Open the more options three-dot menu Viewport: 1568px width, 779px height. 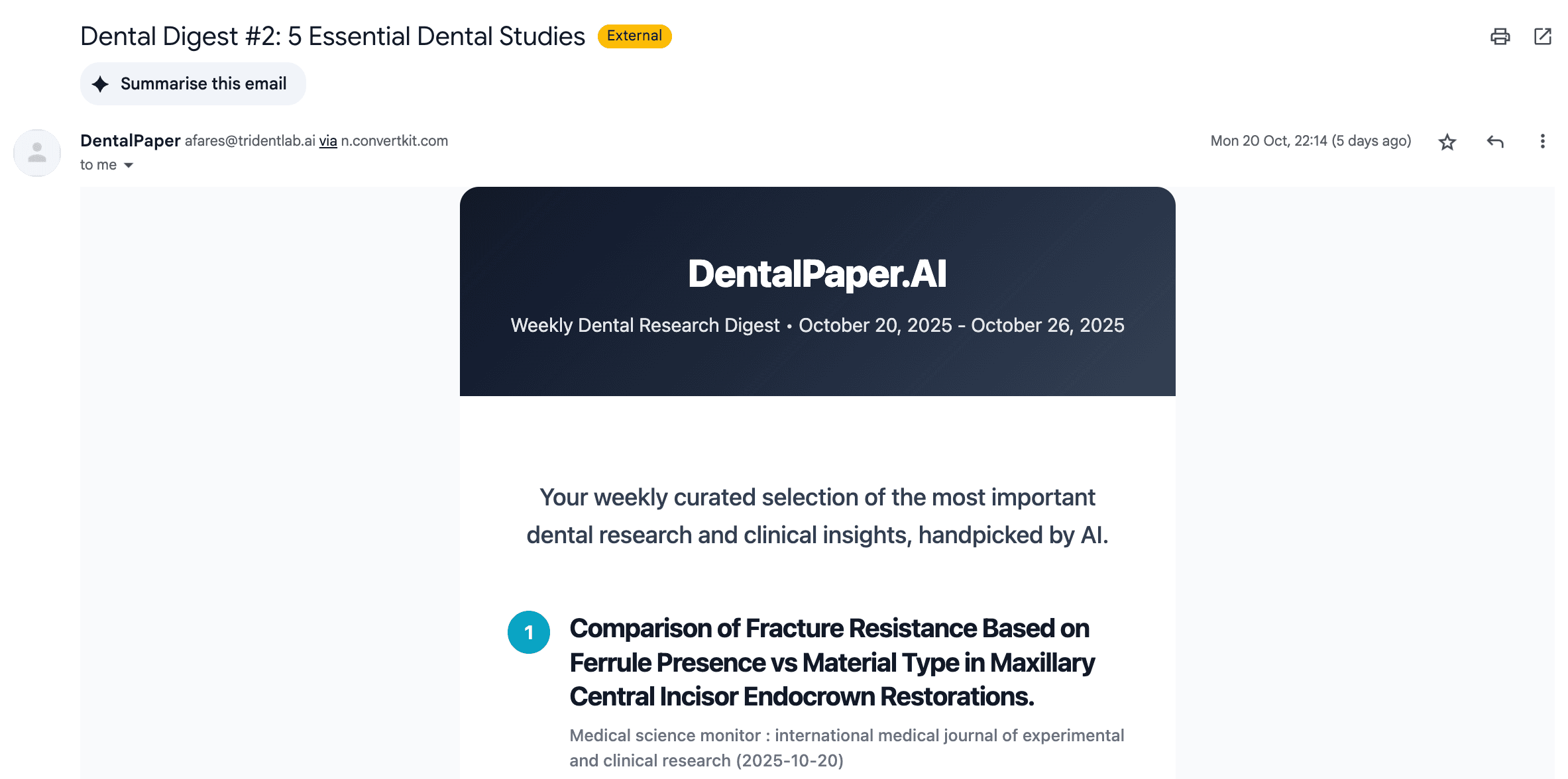[x=1543, y=141]
